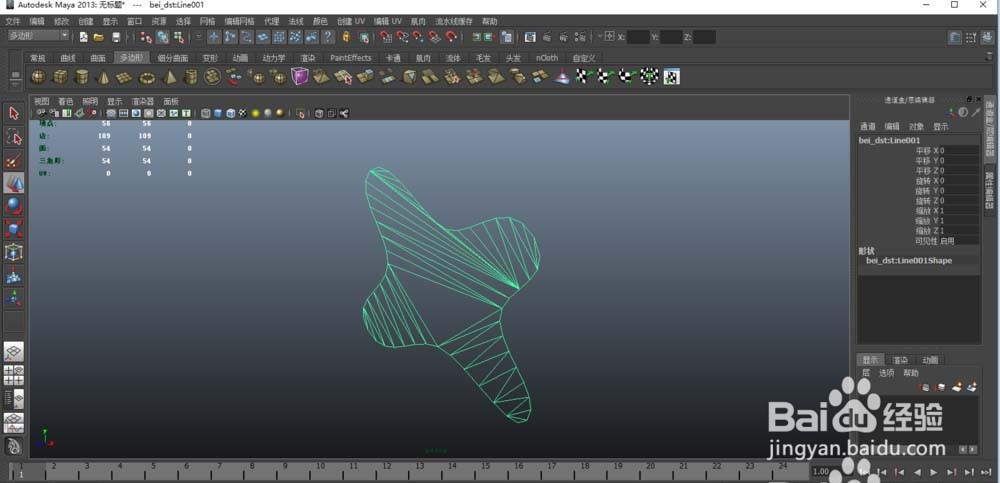Toggle the Tool Settings display button
Image resolution: width=1000 pixels, height=483 pixels.
coord(971,37)
